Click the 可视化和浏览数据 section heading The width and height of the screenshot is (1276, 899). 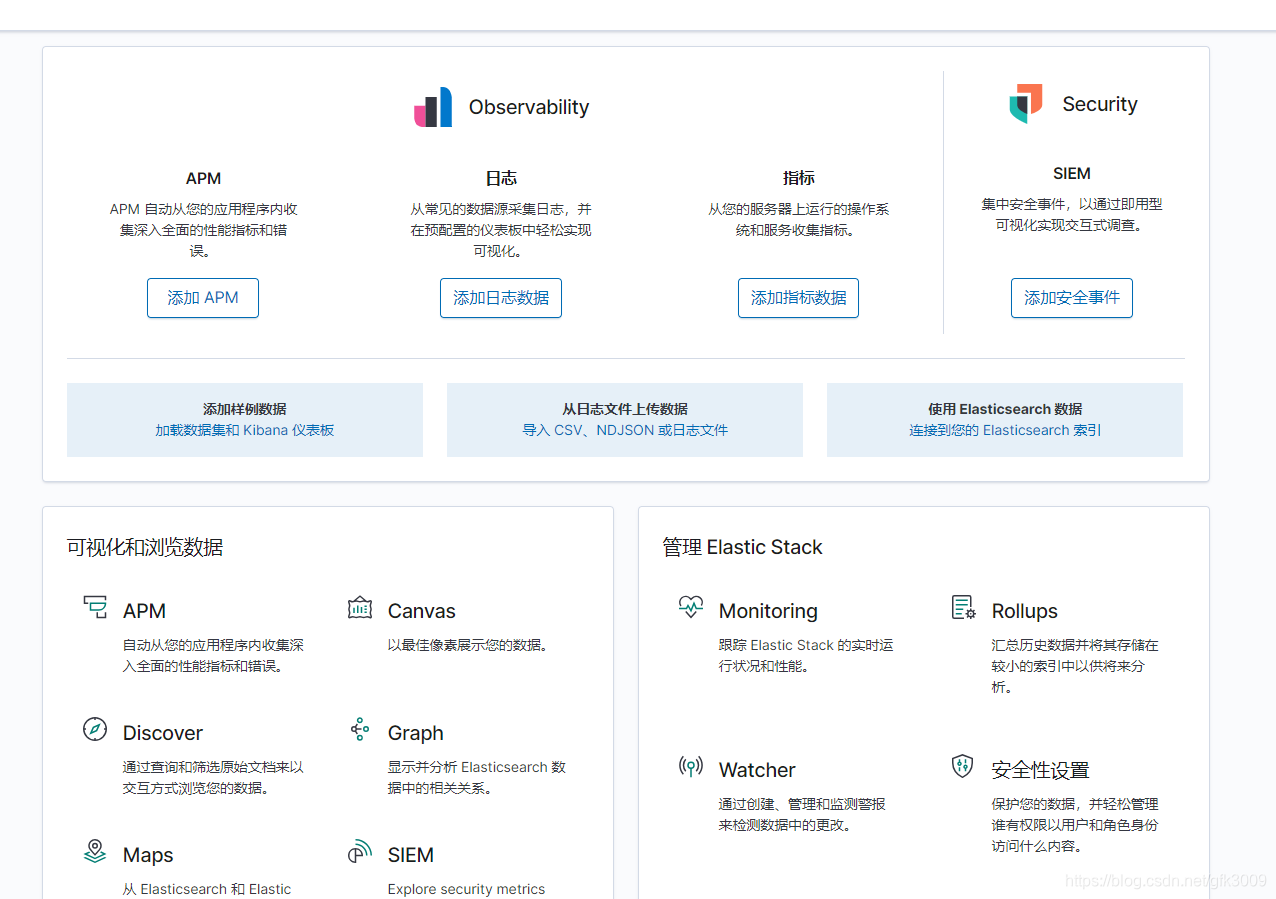pos(145,547)
